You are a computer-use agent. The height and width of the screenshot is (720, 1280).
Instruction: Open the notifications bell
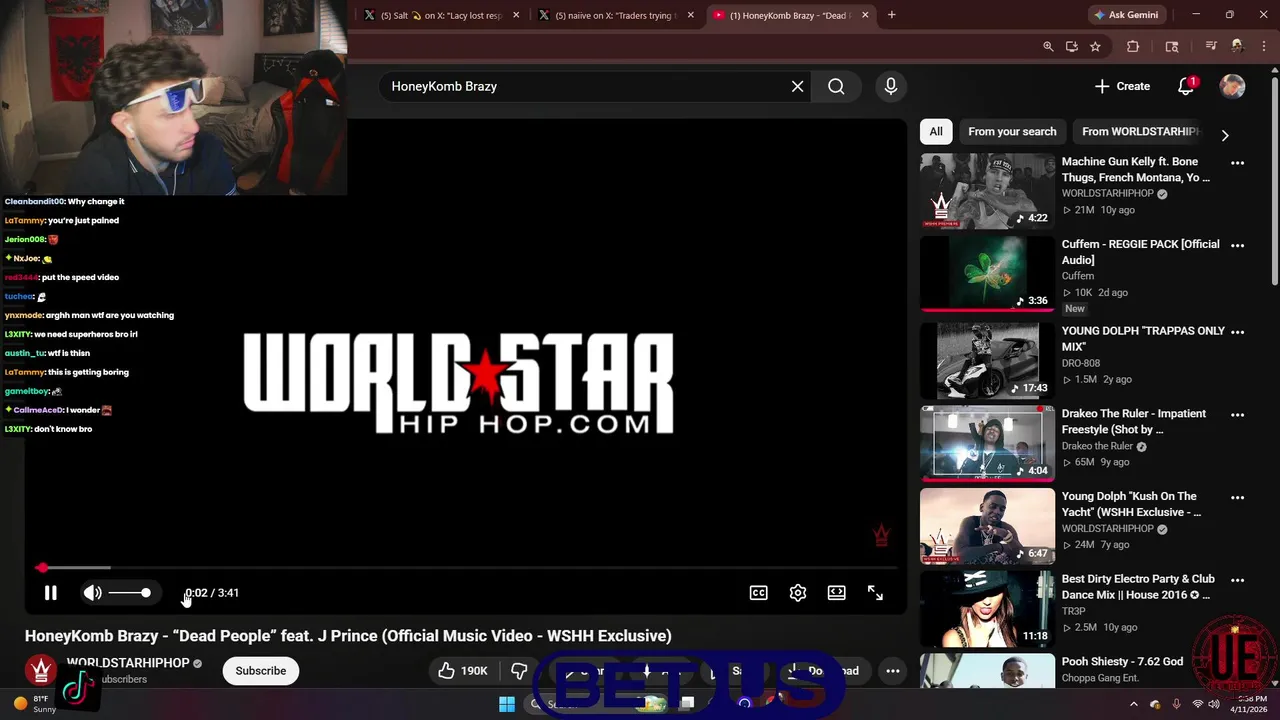(x=1186, y=86)
